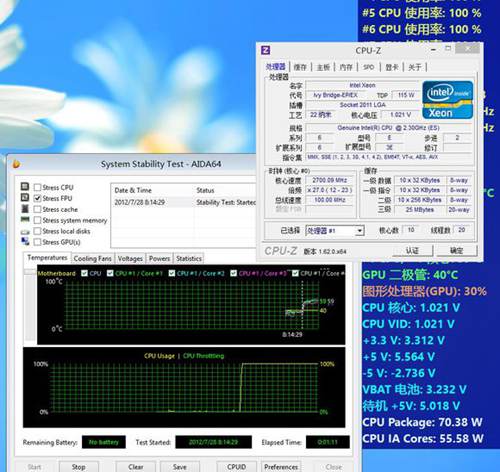500x472 pixels.
Task: Click the 认证 button in CPU-Z
Action: click(413, 251)
